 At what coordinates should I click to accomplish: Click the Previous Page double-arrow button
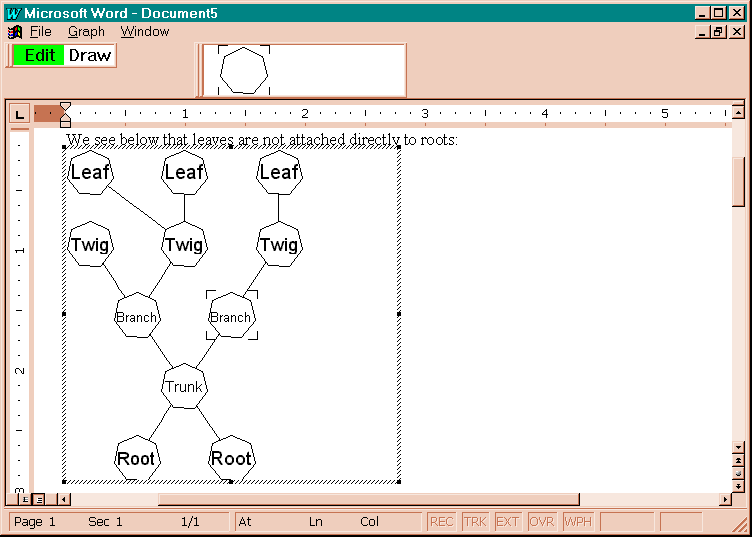pyautogui.click(x=739, y=460)
